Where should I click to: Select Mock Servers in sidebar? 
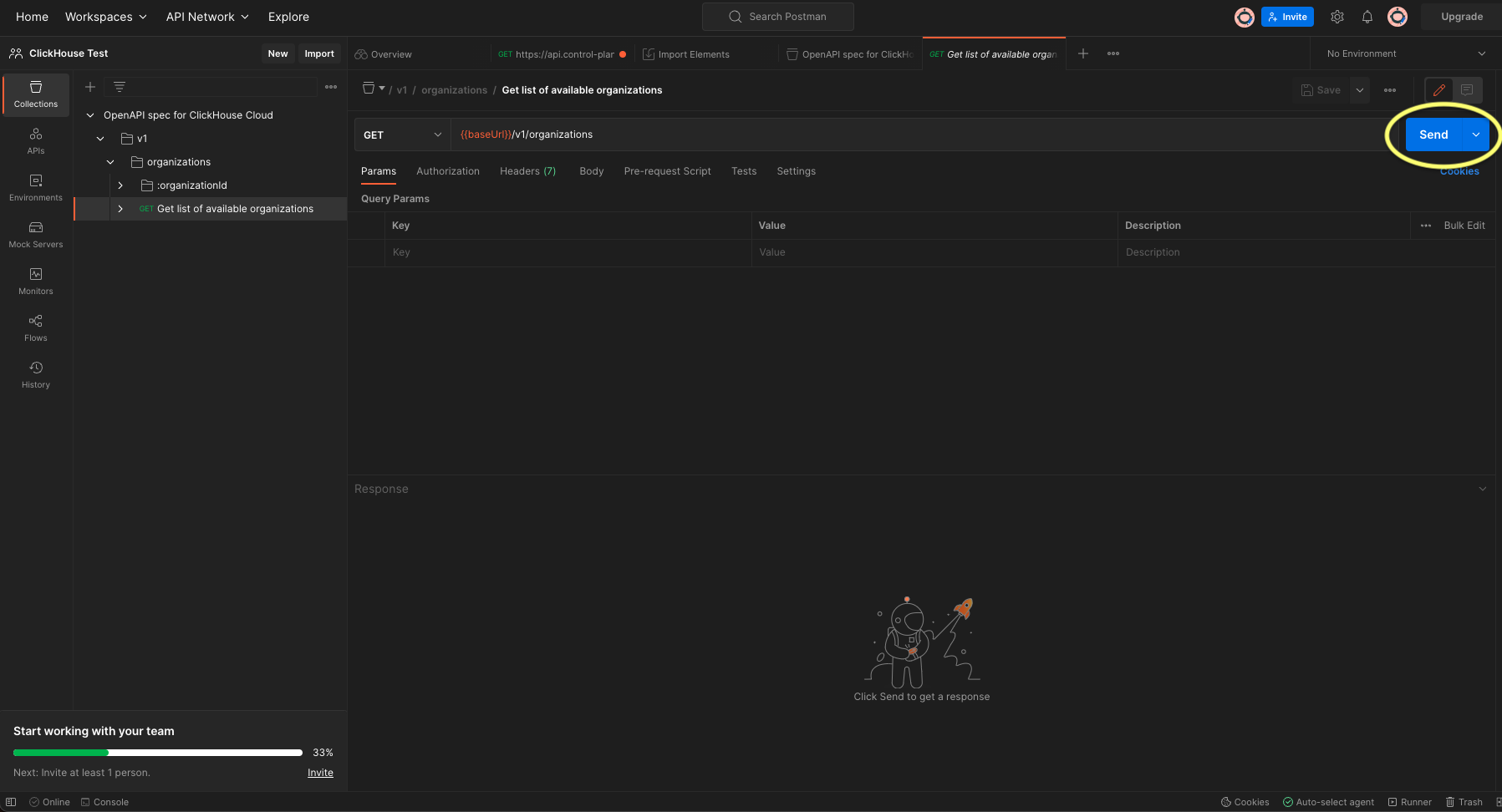click(35, 233)
